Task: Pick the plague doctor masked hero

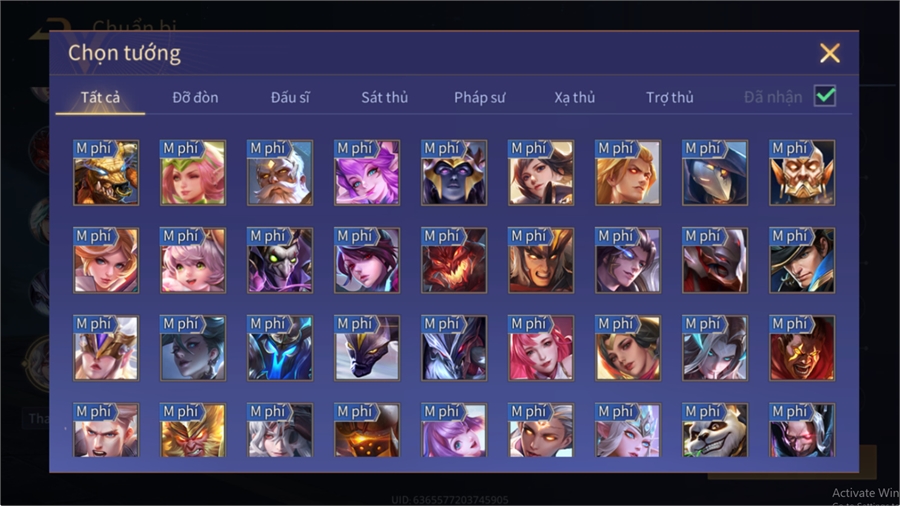Action: (x=280, y=260)
